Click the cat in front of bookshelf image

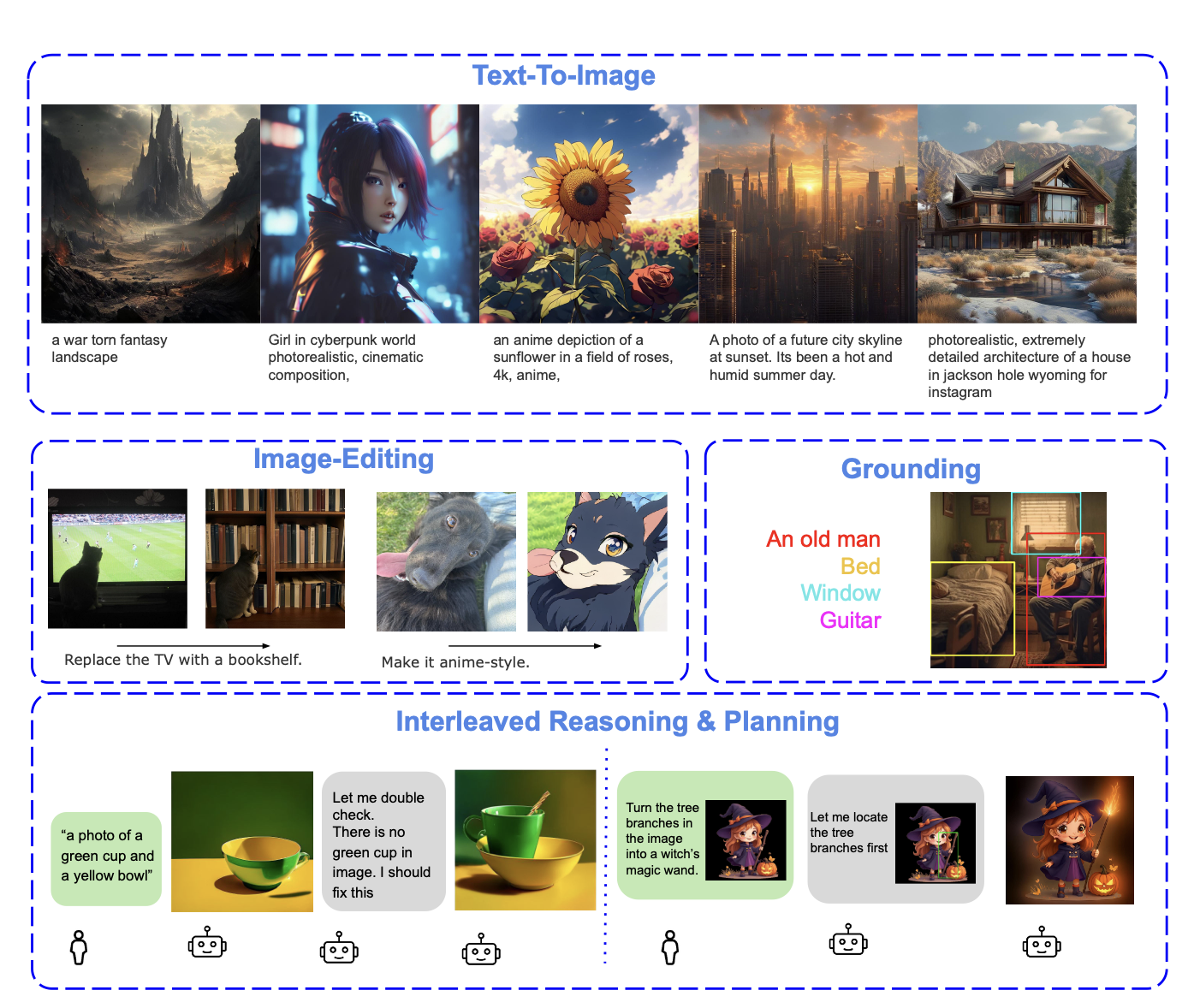(x=275, y=558)
